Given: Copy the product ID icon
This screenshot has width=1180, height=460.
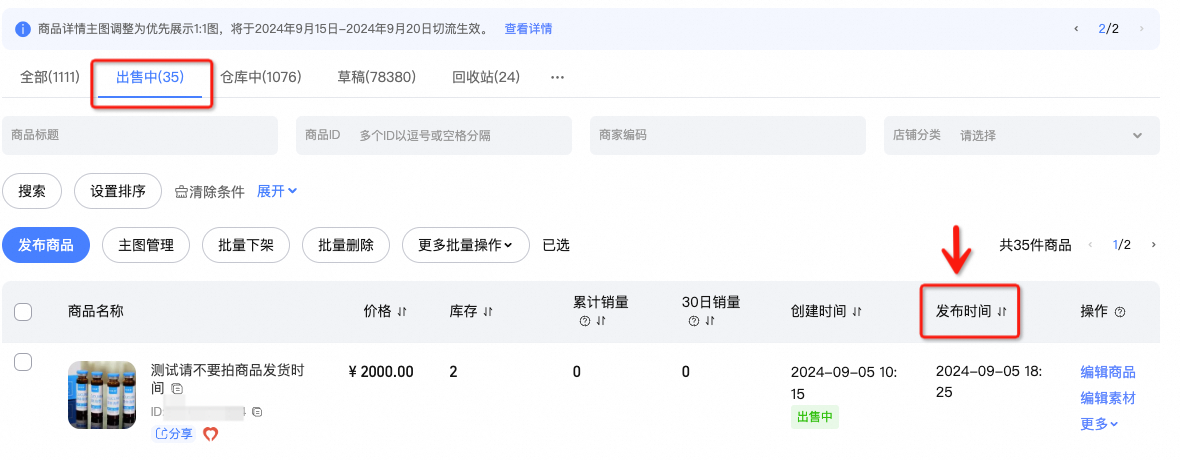Looking at the screenshot, I should pyautogui.click(x=257, y=412).
